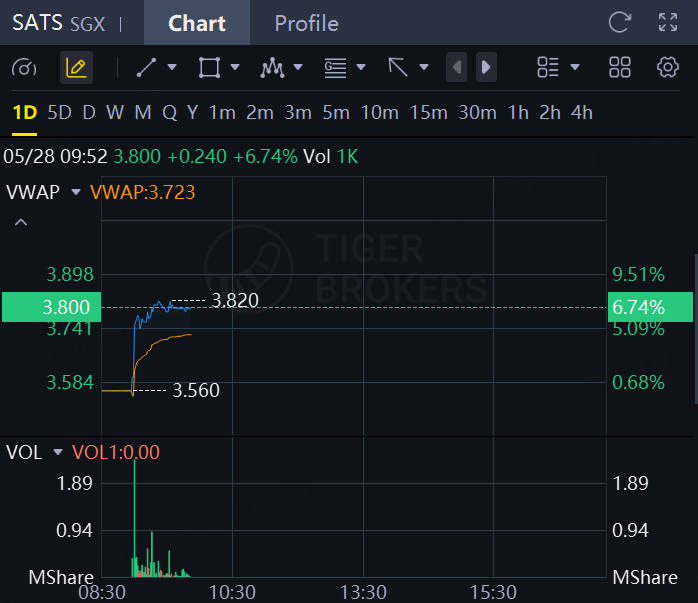
Task: Open chart settings gear
Action: pos(668,68)
